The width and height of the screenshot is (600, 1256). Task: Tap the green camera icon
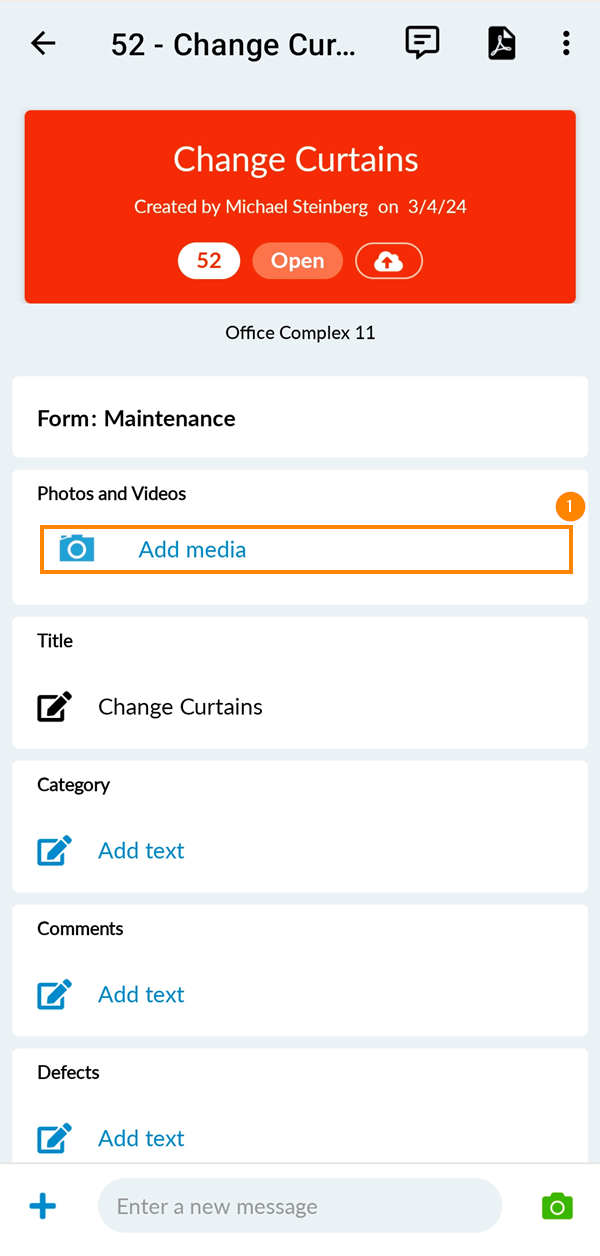[x=557, y=1206]
